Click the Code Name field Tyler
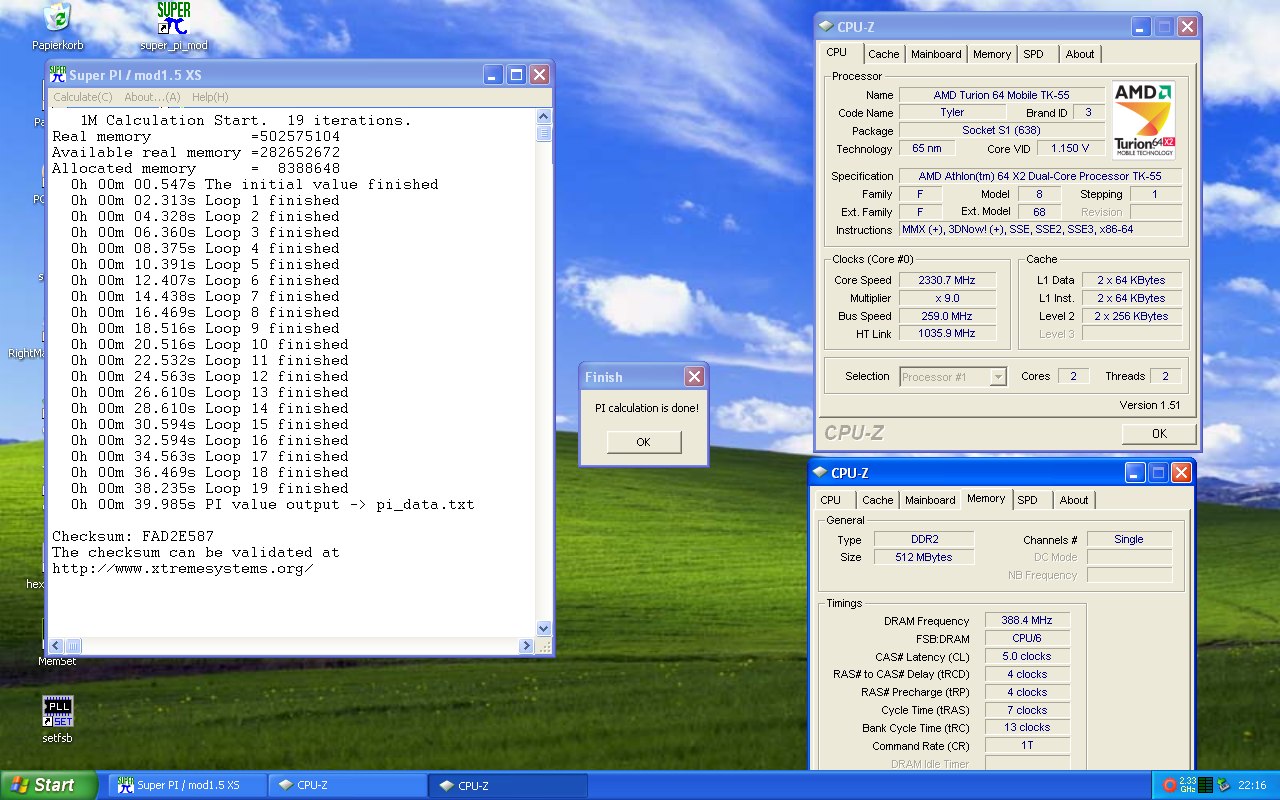 952,113
